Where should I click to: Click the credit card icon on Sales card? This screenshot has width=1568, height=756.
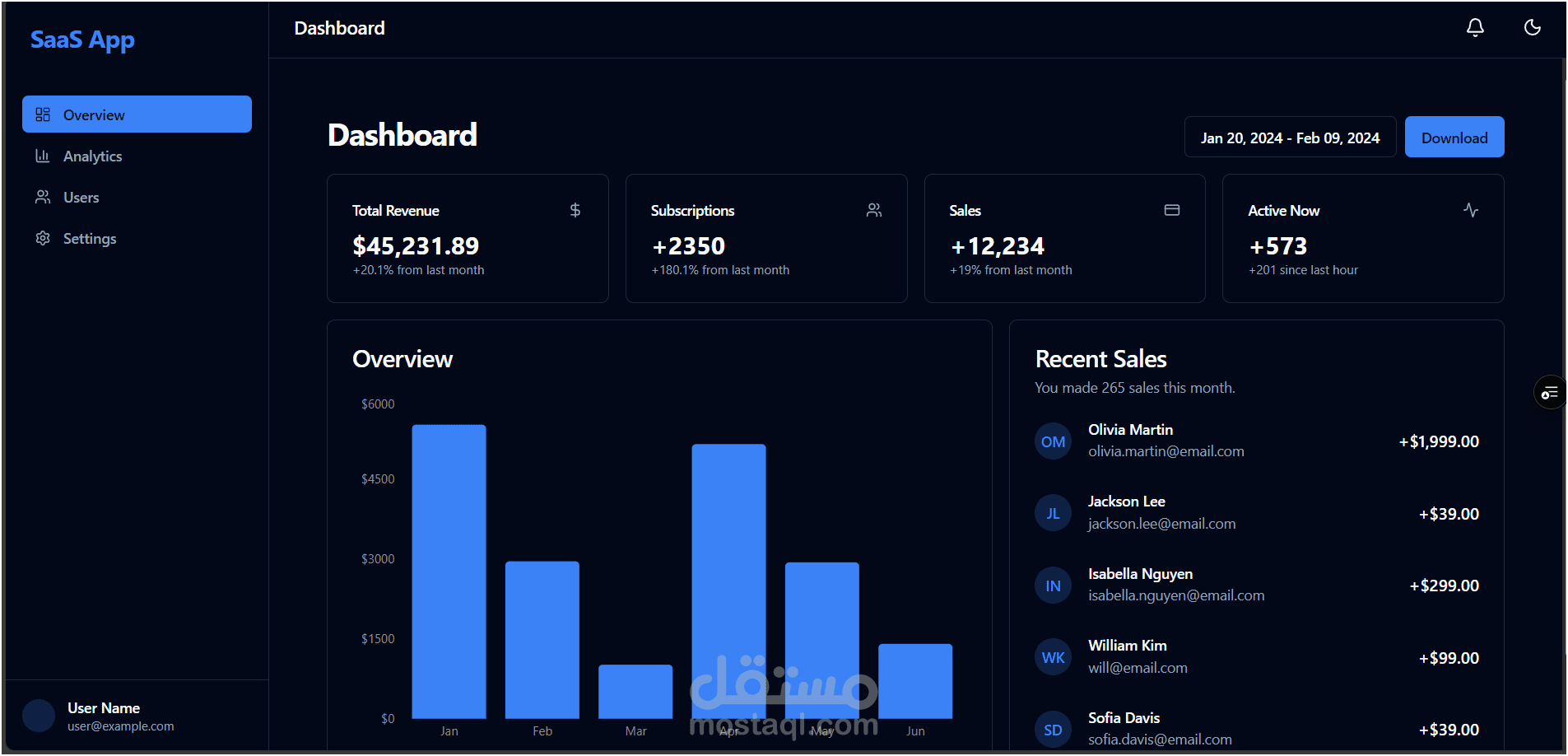pyautogui.click(x=1172, y=210)
